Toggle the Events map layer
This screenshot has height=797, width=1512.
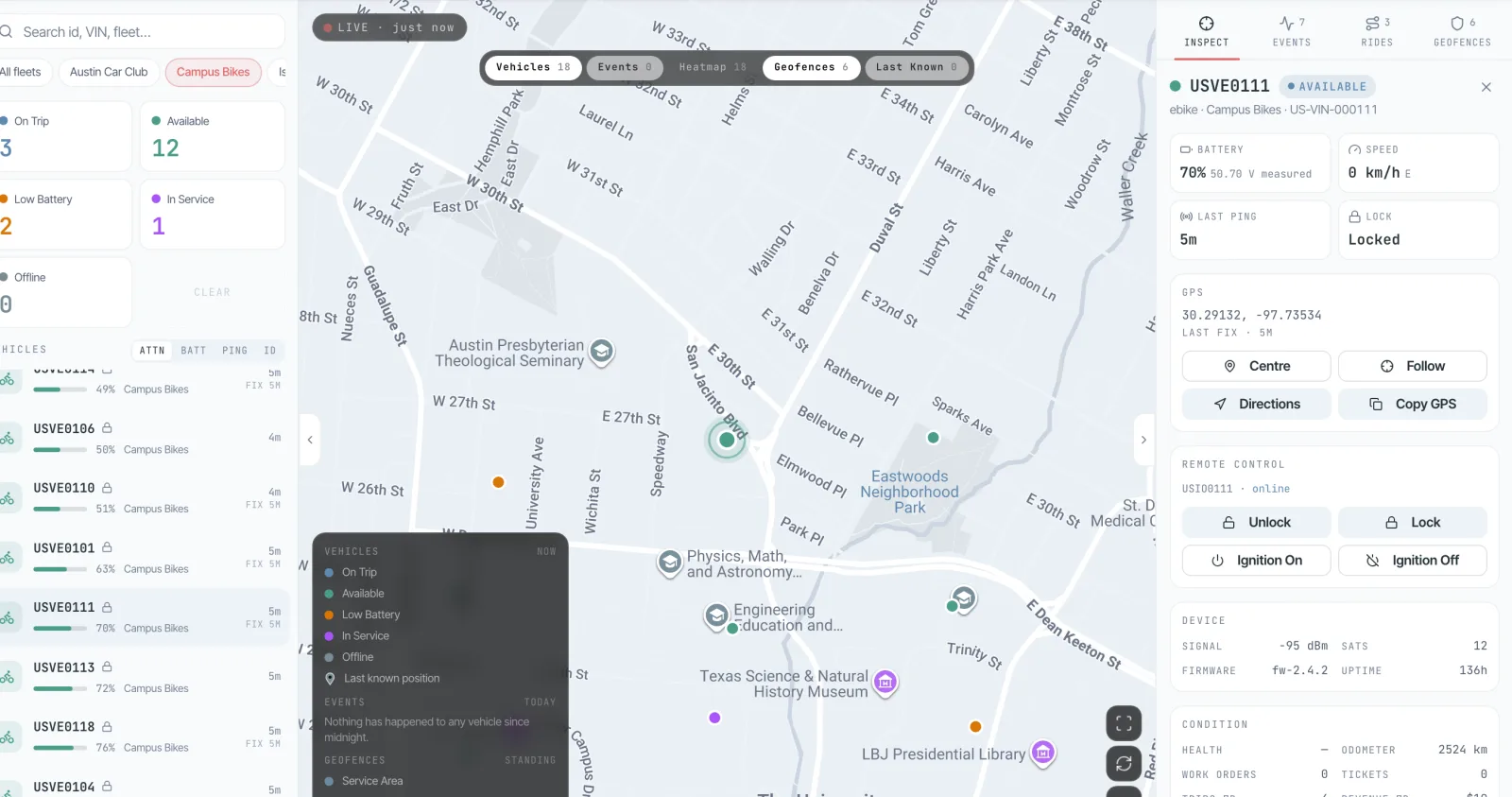coord(625,67)
